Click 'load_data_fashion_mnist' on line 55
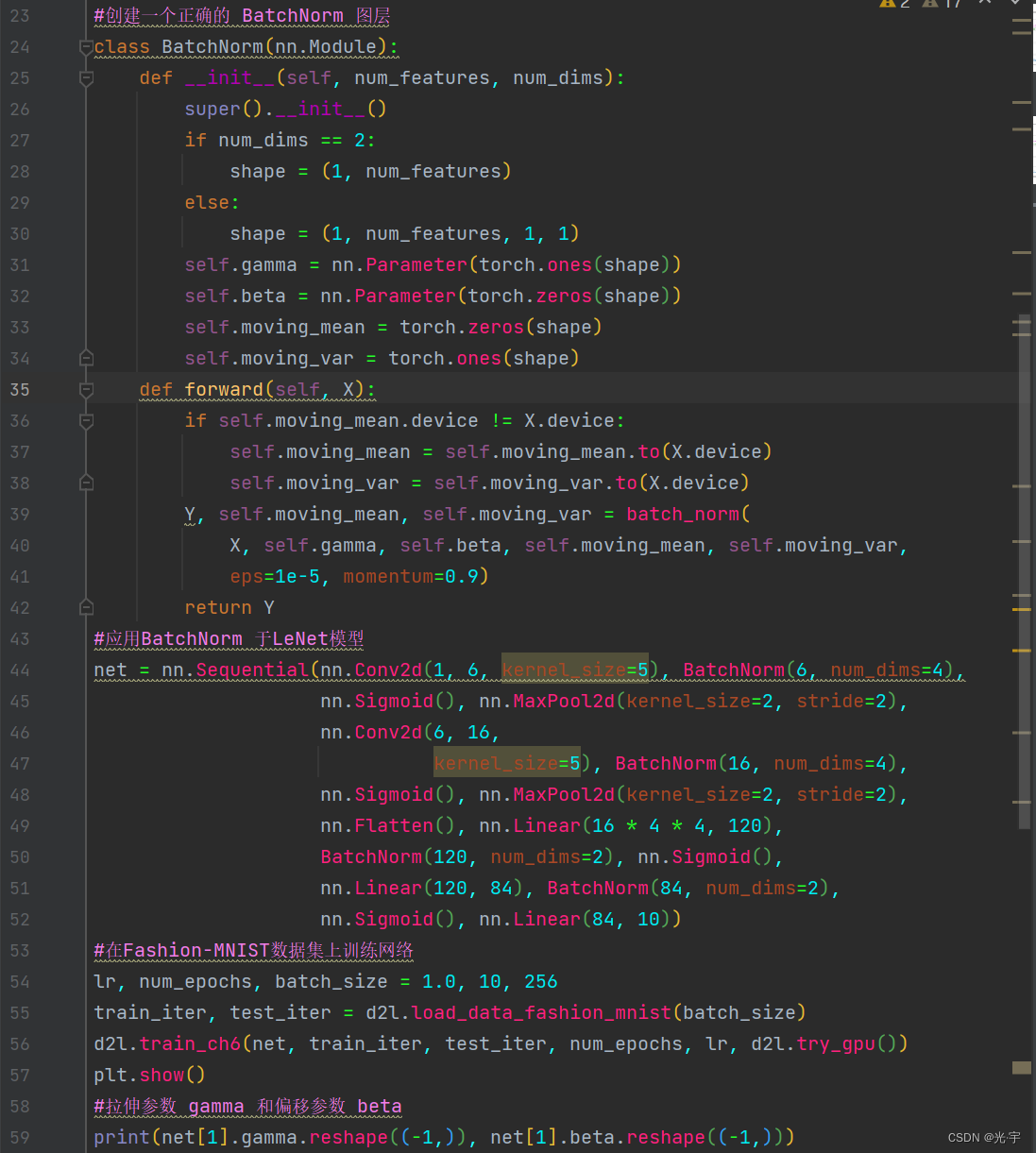The width and height of the screenshot is (1036, 1153). coord(541,1013)
